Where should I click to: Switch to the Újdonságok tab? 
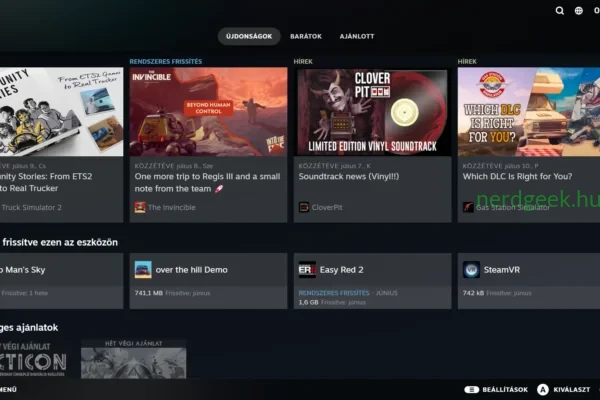coord(249,36)
